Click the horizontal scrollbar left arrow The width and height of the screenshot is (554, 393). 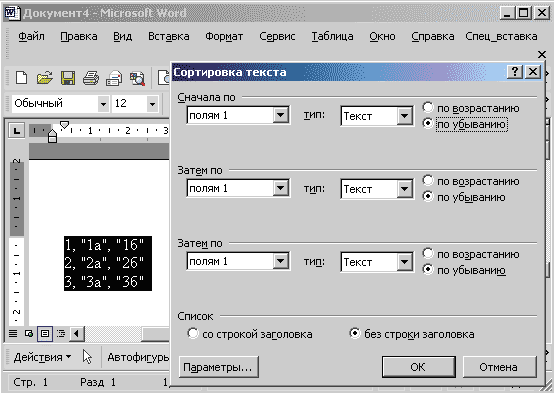tap(77, 333)
